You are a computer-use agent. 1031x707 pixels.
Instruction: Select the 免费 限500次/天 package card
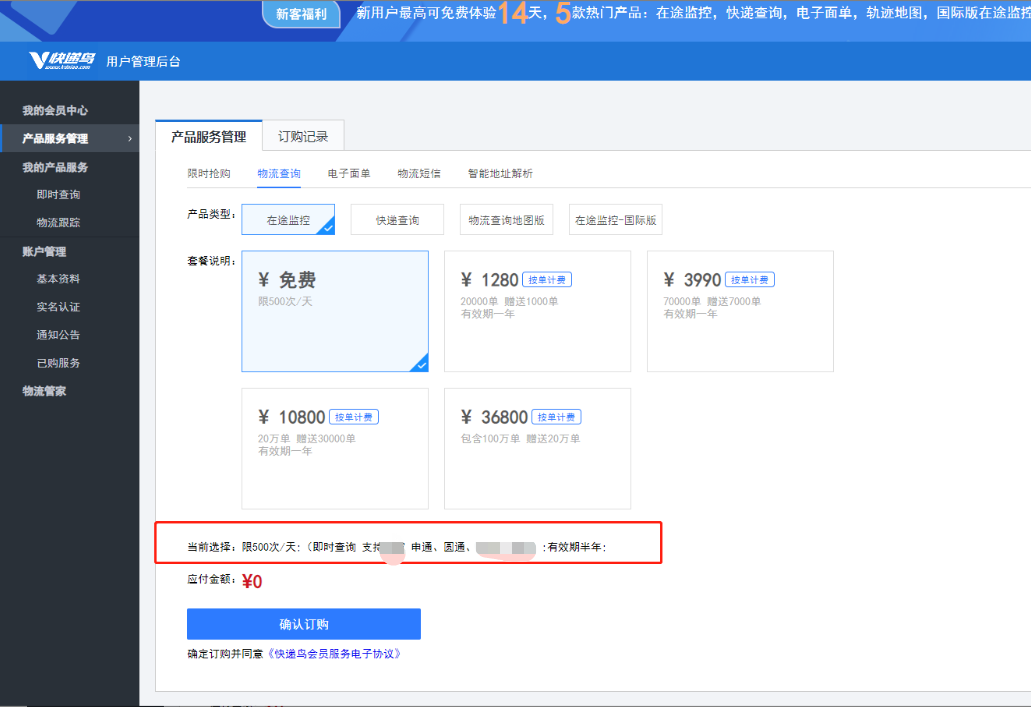(335, 311)
